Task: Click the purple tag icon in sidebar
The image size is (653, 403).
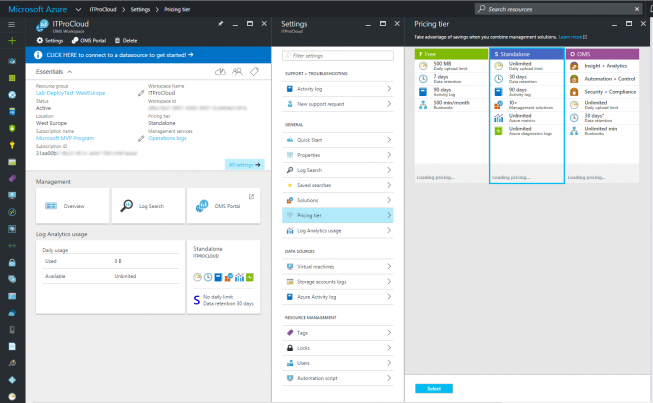Action: tap(12, 179)
